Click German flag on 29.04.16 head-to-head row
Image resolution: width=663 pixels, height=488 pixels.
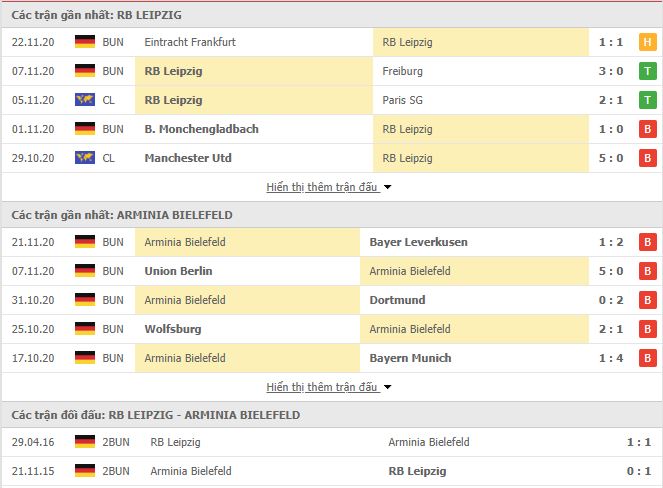85,441
